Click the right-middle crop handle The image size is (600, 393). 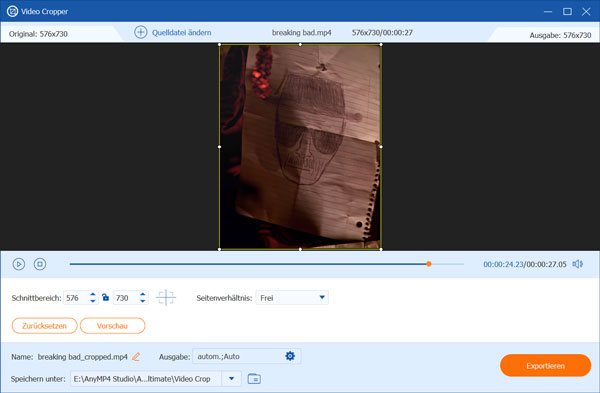point(381,147)
